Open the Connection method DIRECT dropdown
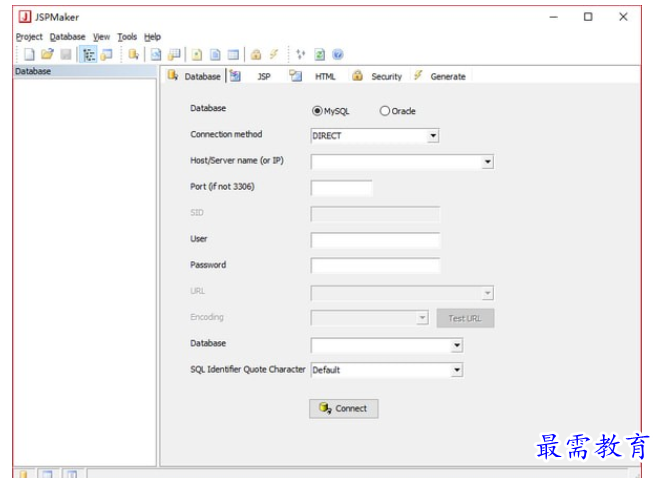 433,136
